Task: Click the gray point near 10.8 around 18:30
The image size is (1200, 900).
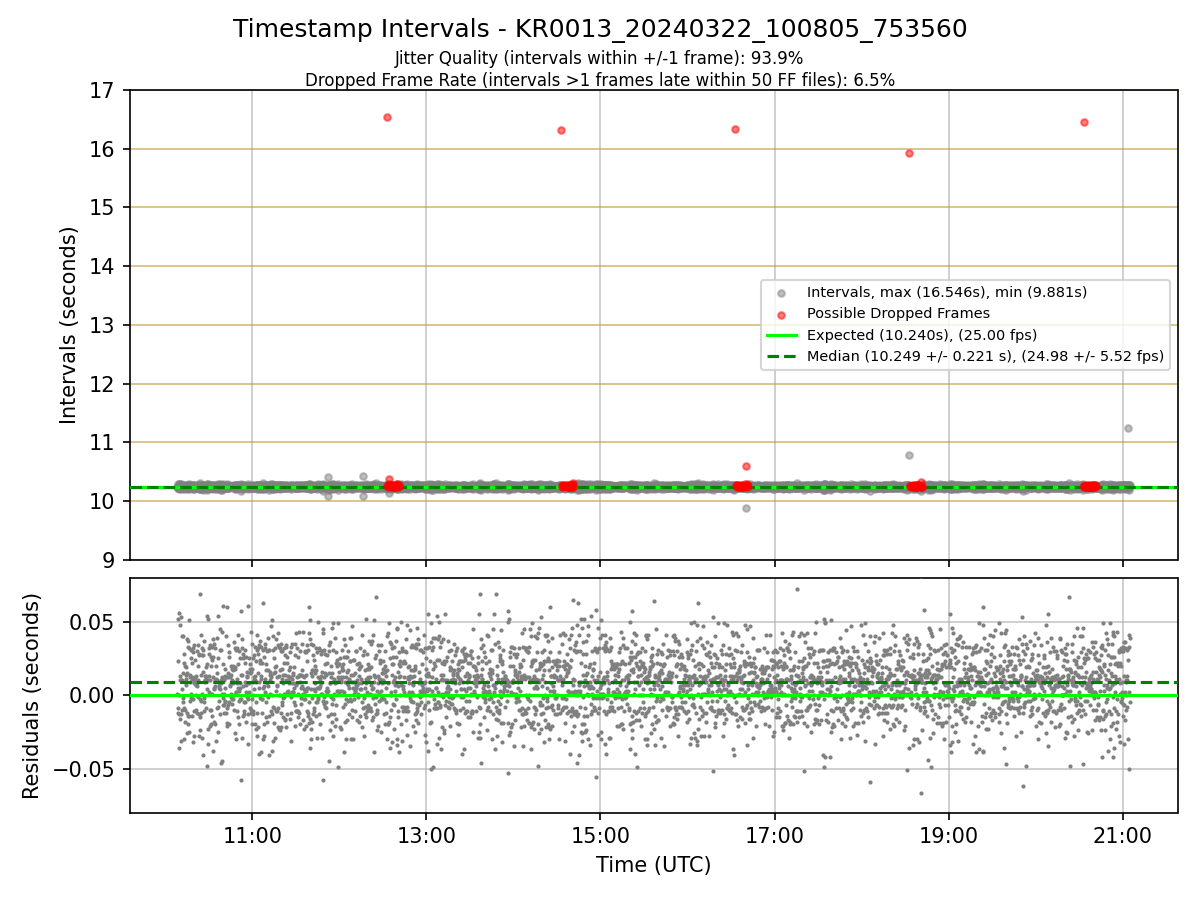Action: point(909,455)
